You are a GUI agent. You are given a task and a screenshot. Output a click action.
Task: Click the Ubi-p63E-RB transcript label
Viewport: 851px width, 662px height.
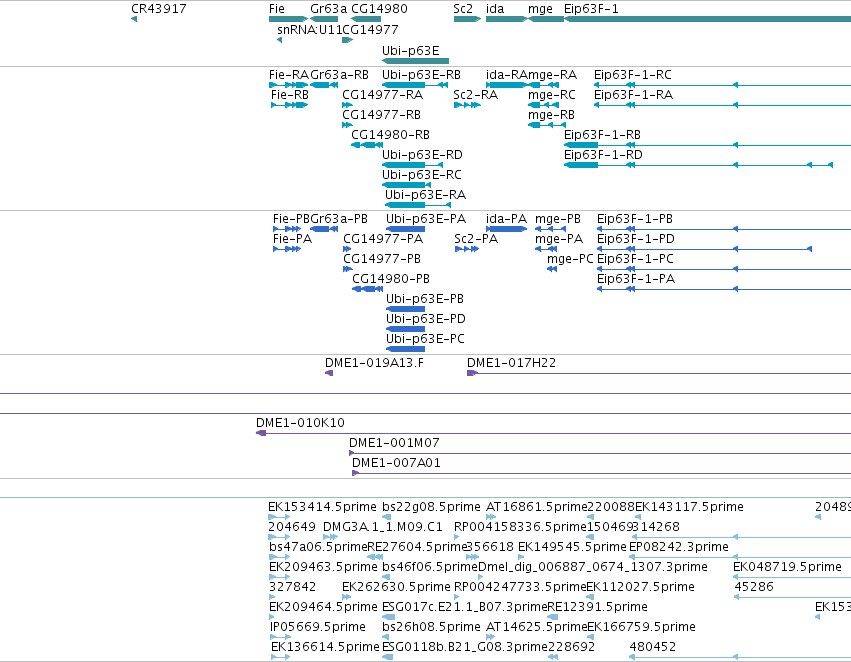click(x=422, y=74)
